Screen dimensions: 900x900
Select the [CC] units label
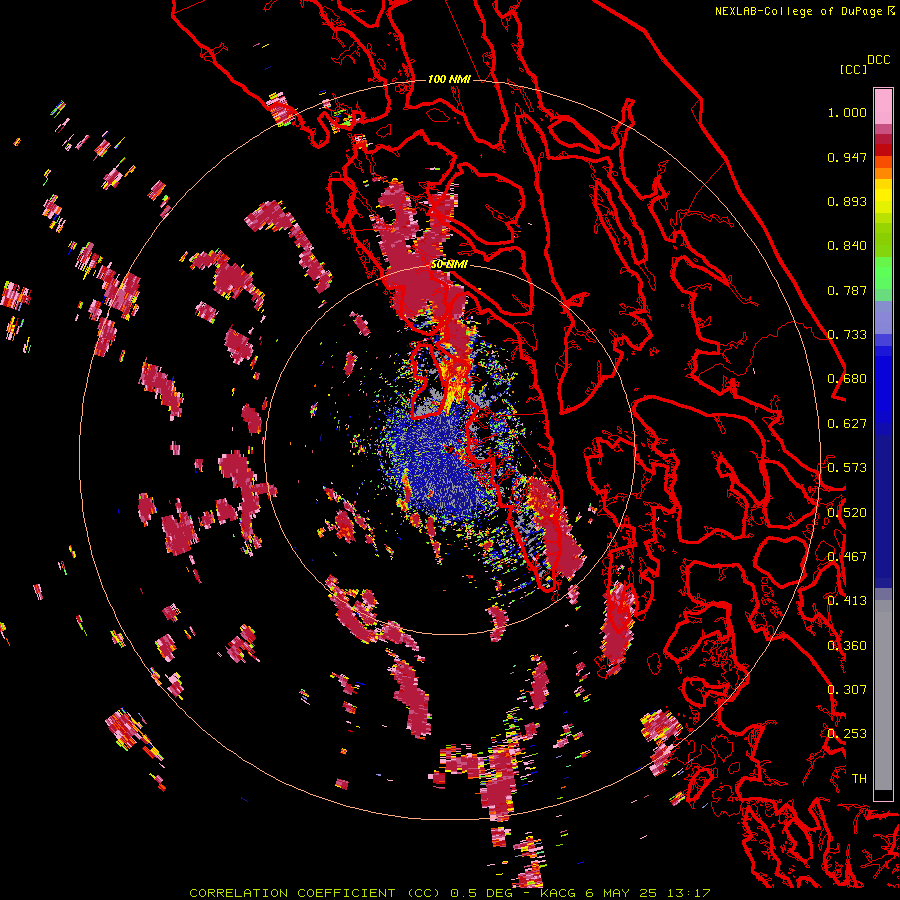[x=853, y=69]
